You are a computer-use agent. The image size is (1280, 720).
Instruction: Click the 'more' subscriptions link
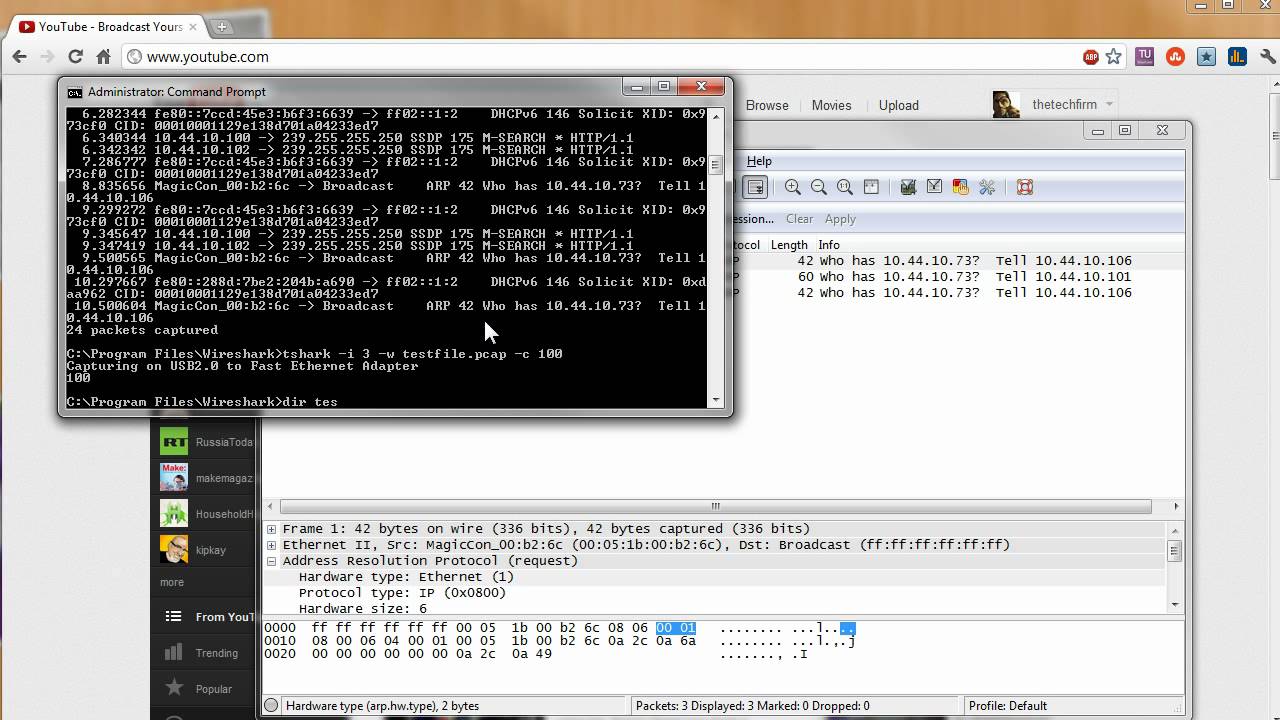click(x=172, y=582)
